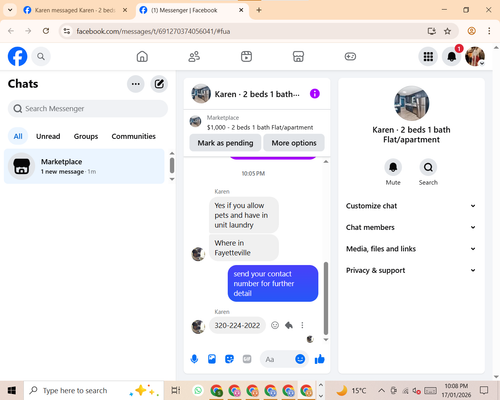The height and width of the screenshot is (400, 500).
Task: Open the Windows notification center
Action: point(484,390)
